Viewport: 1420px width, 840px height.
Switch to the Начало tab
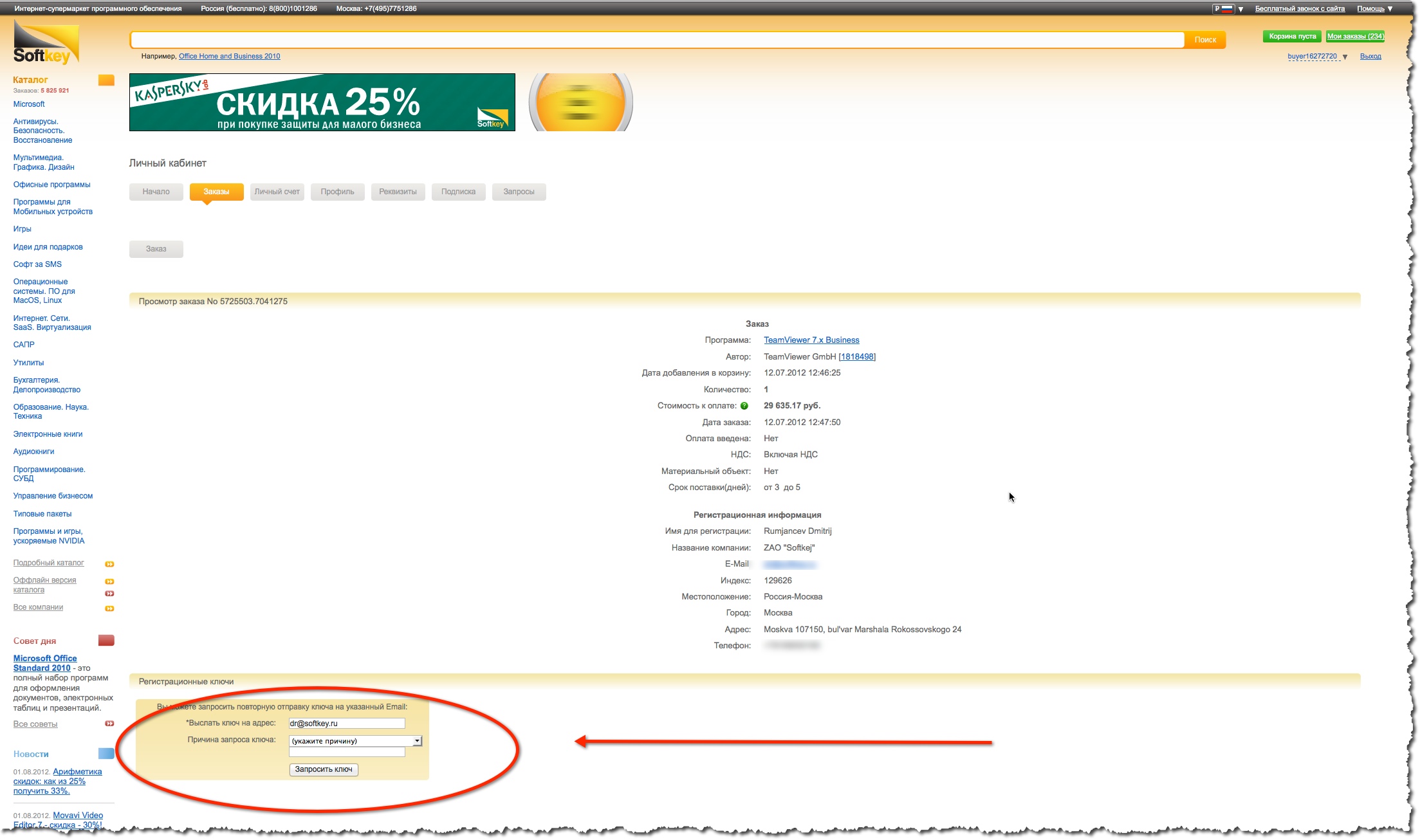tap(156, 192)
